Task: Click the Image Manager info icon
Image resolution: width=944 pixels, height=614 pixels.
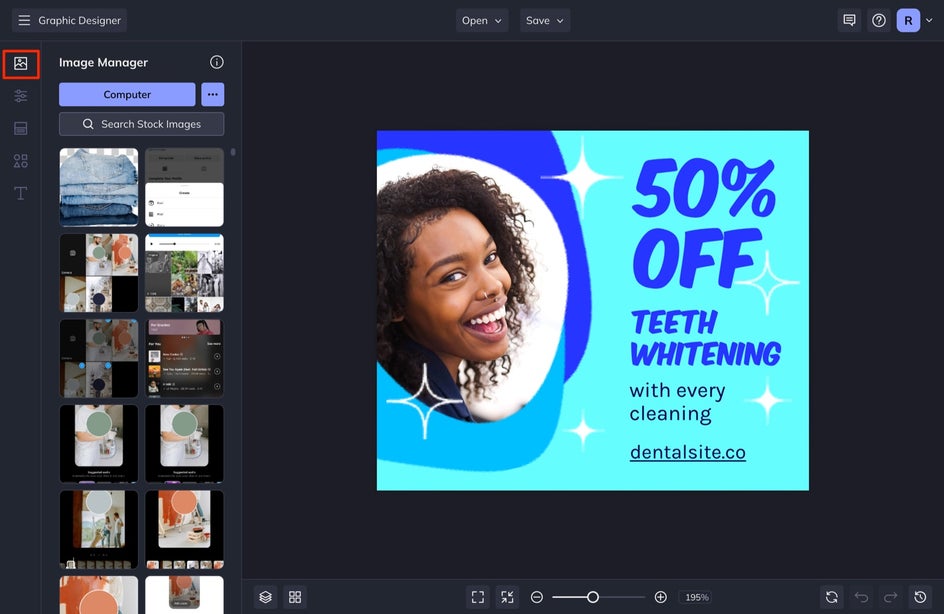Action: [217, 62]
